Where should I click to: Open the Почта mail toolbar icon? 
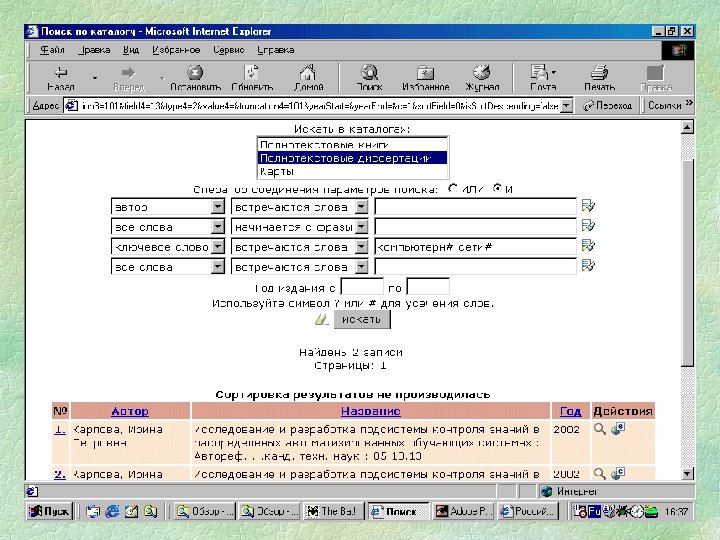(x=543, y=78)
